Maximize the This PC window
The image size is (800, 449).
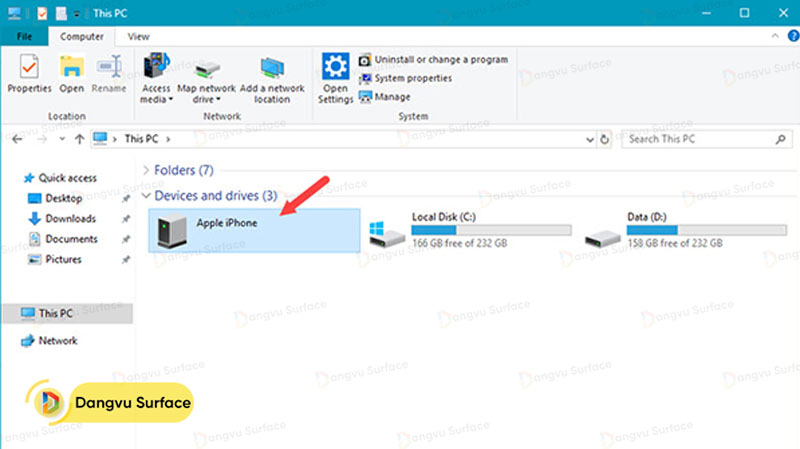(x=744, y=13)
